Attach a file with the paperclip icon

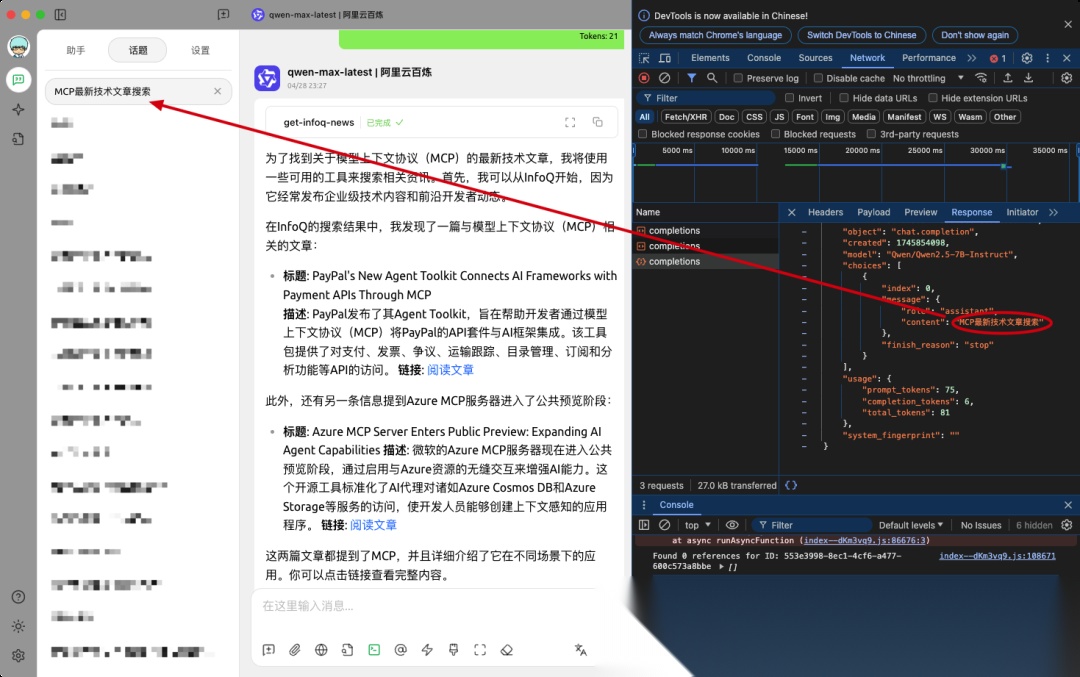tap(295, 649)
